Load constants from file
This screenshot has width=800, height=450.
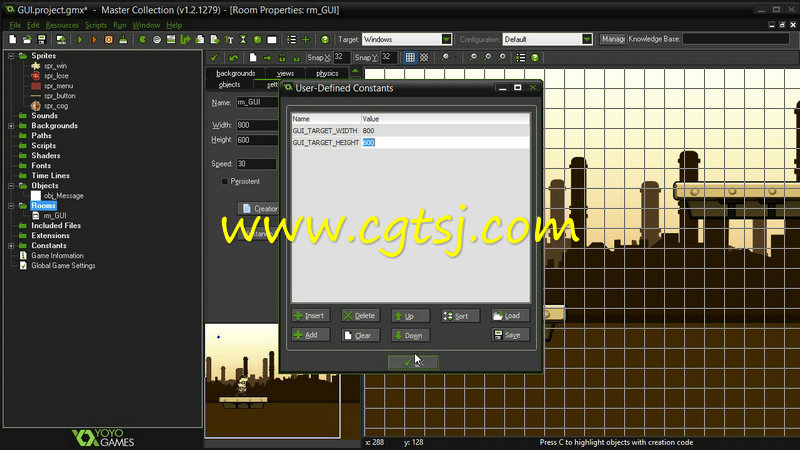tap(510, 316)
